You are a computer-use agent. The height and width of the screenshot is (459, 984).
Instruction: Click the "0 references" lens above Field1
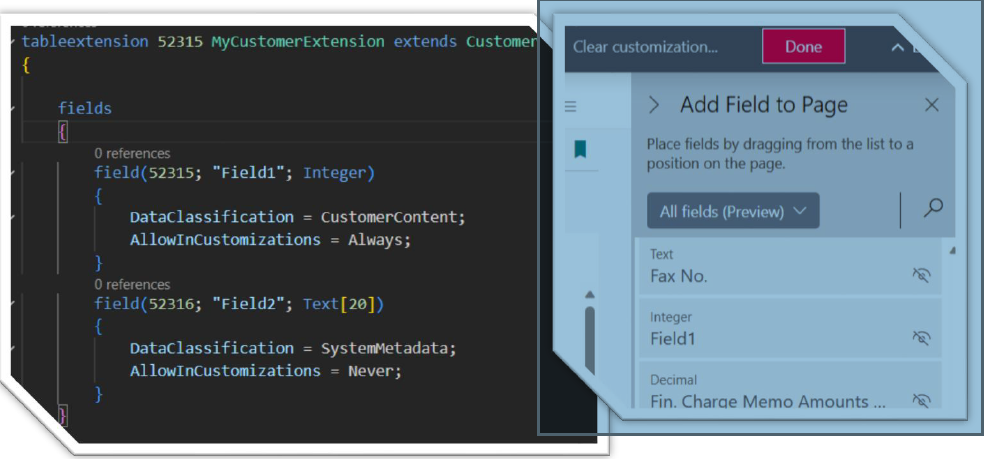[x=132, y=153]
